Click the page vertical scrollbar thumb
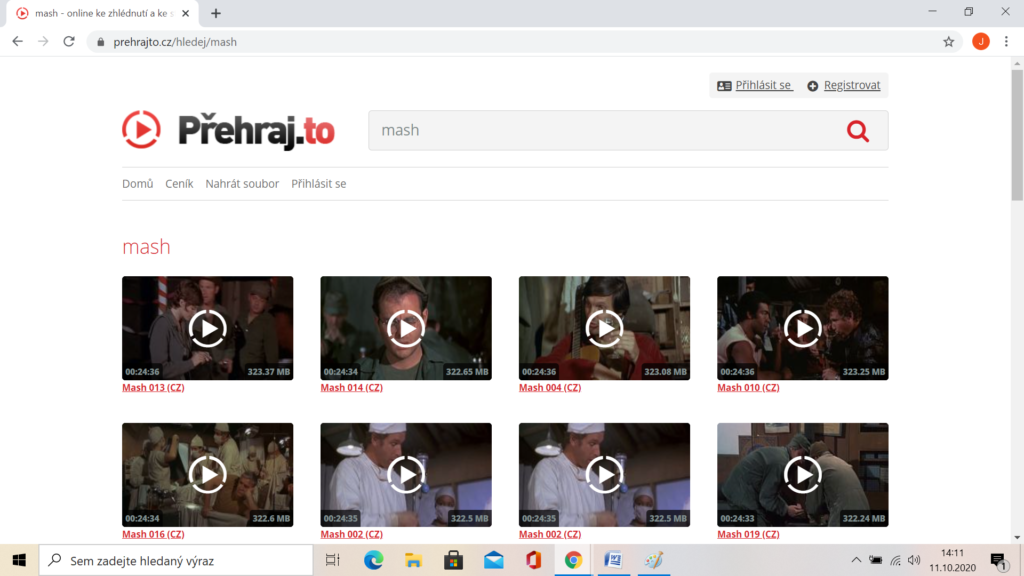The height and width of the screenshot is (576, 1024). [1017, 134]
